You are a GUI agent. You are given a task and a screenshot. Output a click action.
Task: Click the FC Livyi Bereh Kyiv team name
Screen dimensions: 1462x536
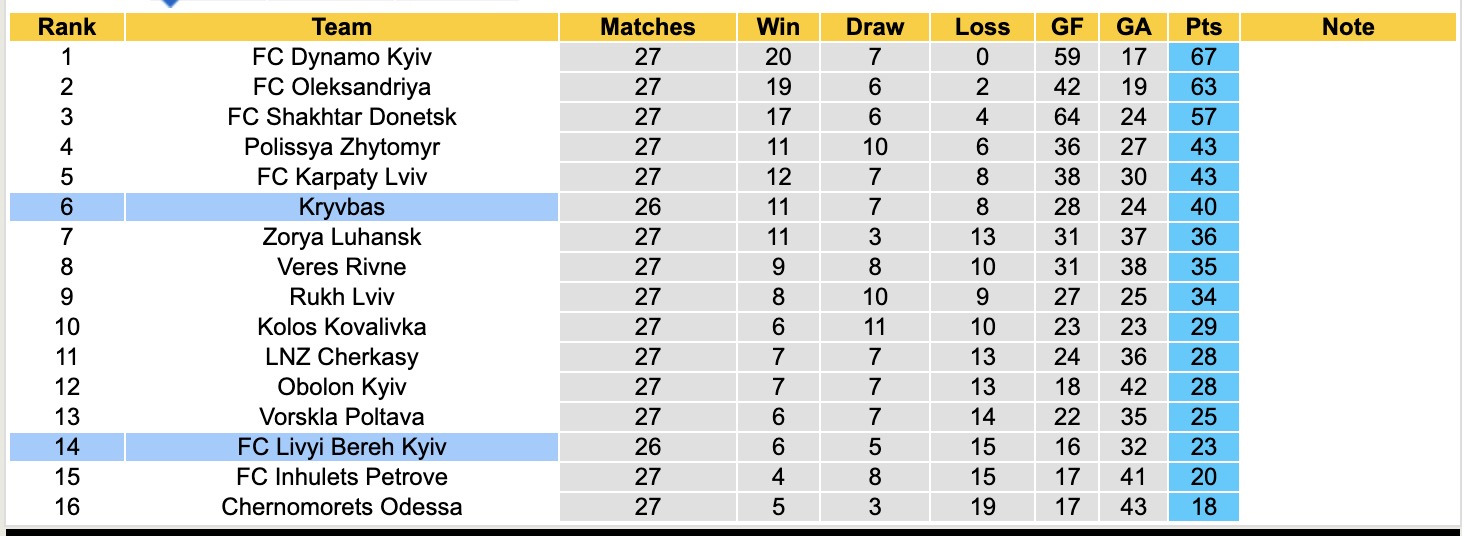[x=342, y=447]
